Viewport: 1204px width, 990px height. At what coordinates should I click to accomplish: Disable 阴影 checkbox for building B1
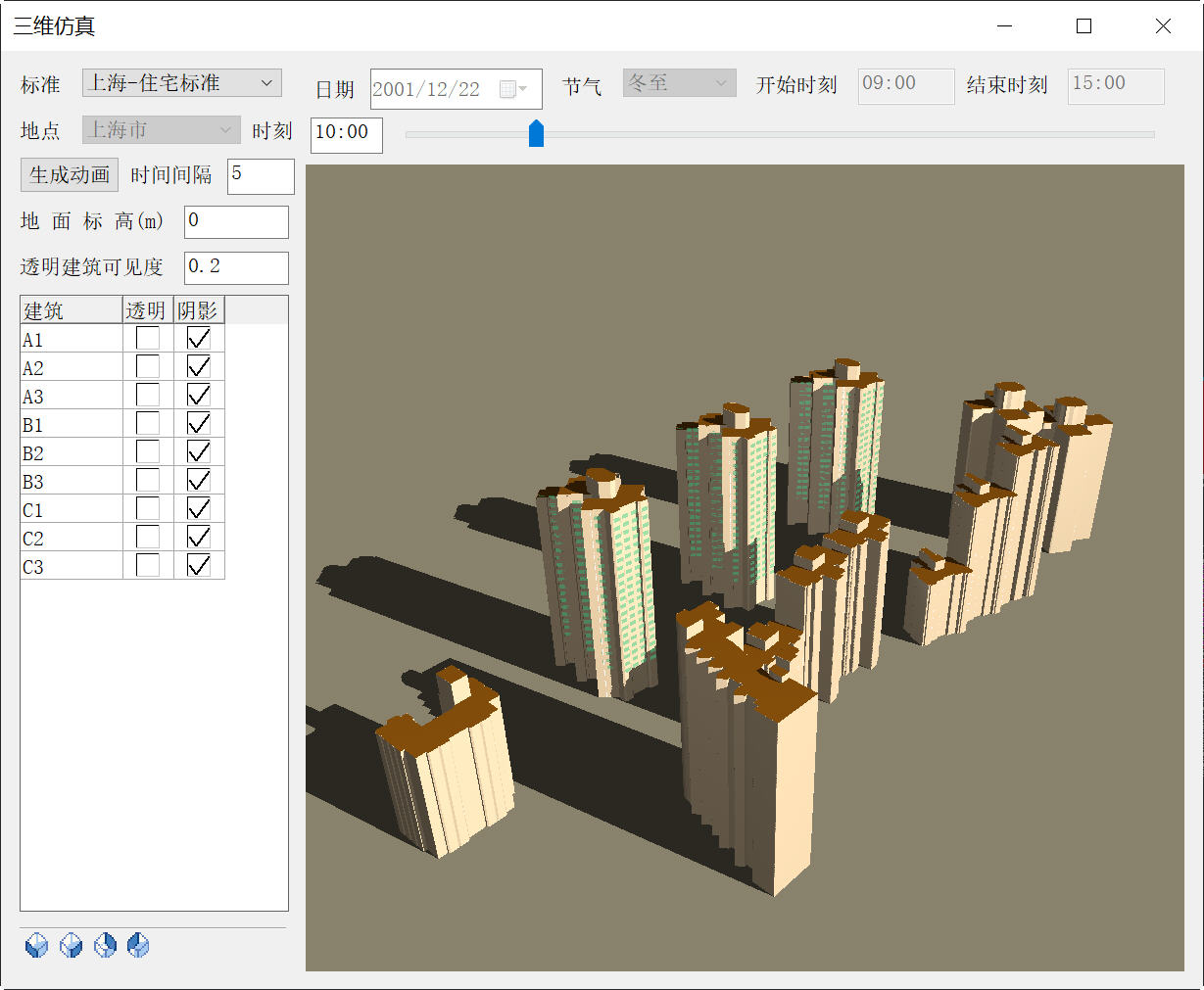[199, 424]
